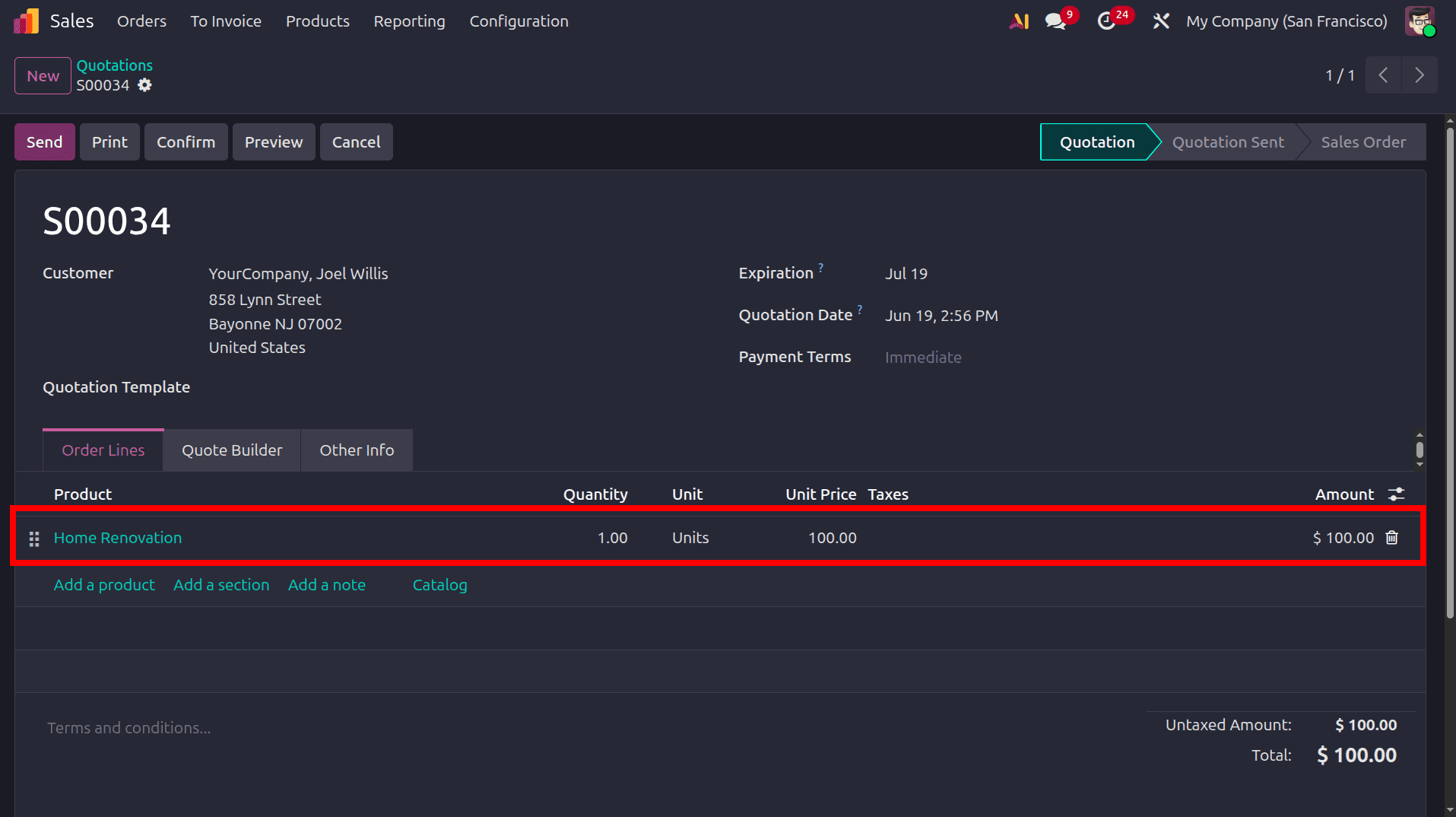The image size is (1456, 817).
Task: Grab the drag handle on the Home Renovation line
Action: 34,539
